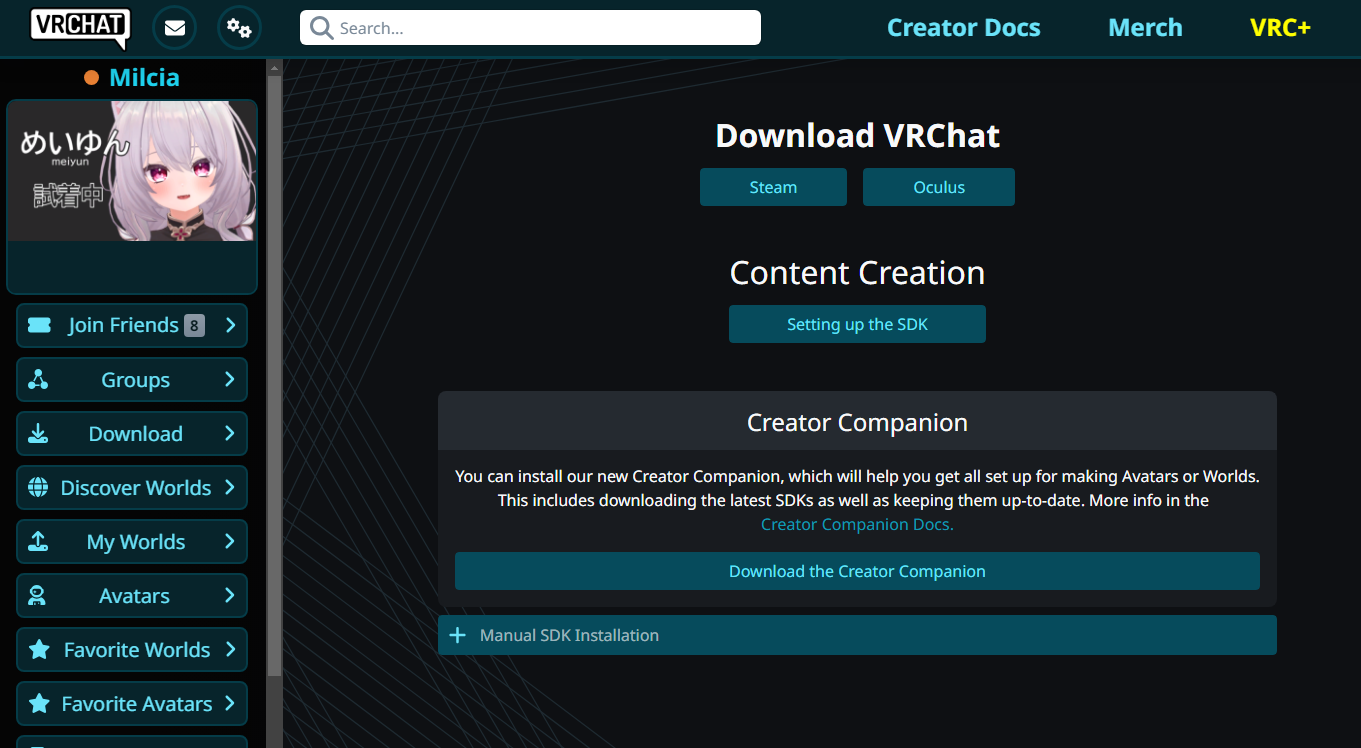Image resolution: width=1361 pixels, height=748 pixels.
Task: Click the Favorite Worlds star icon
Action: click(x=39, y=650)
